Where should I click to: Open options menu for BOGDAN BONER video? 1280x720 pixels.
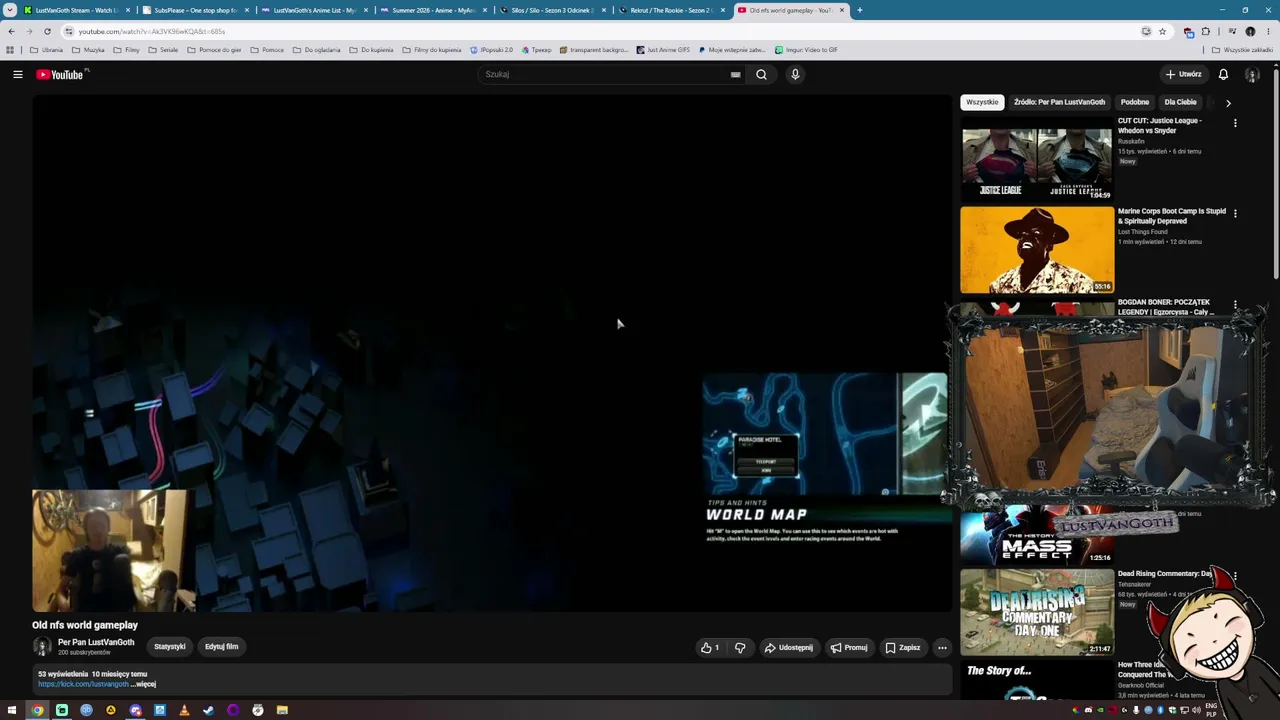coord(1235,304)
